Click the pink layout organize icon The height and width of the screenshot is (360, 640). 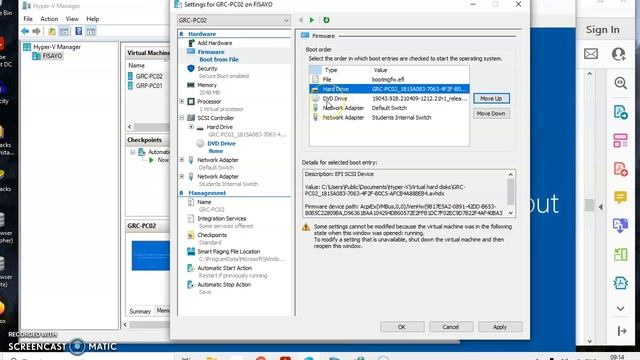[620, 140]
